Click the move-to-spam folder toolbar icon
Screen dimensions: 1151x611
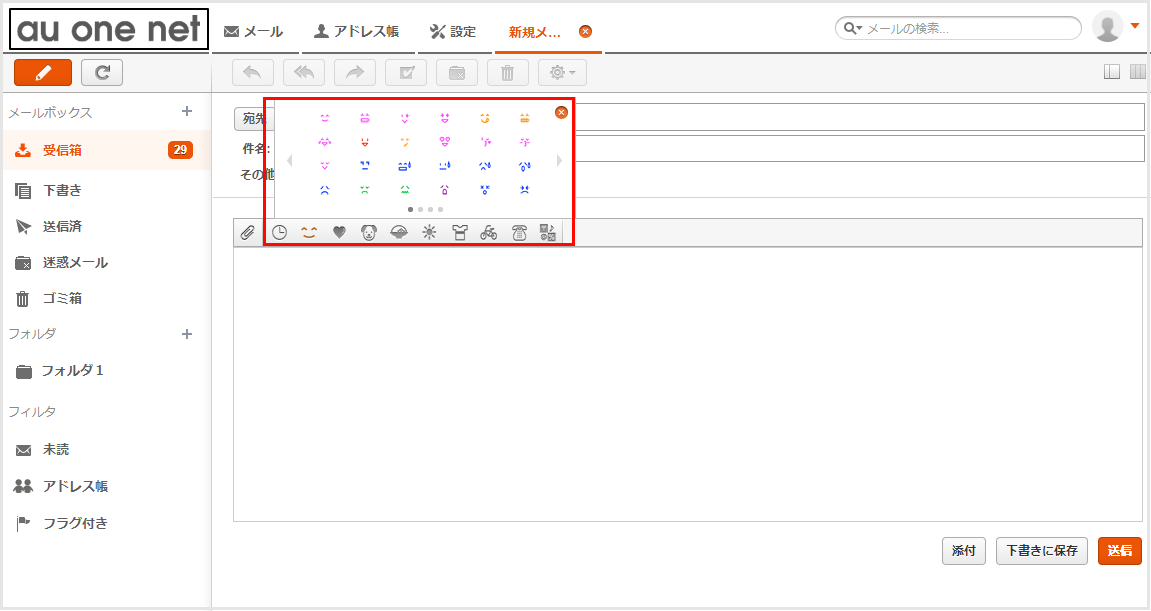click(457, 73)
